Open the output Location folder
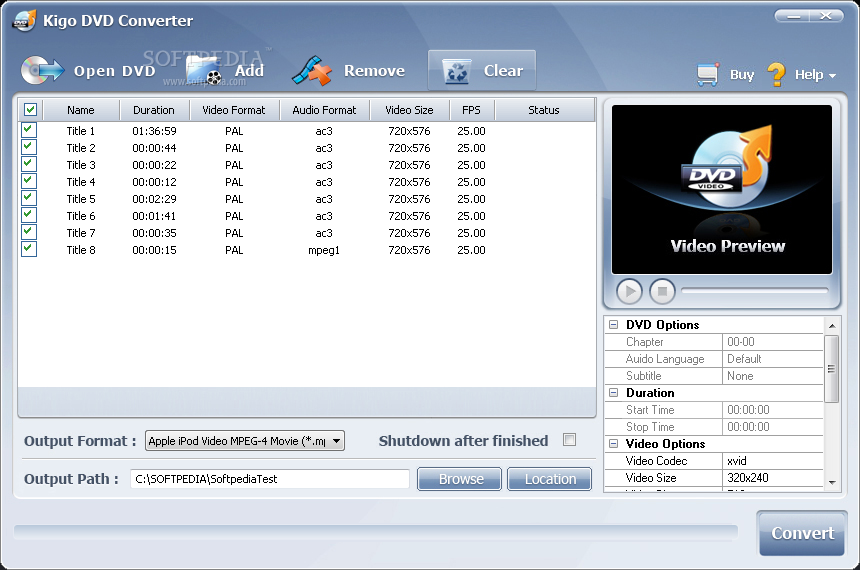This screenshot has height=570, width=860. [x=550, y=479]
